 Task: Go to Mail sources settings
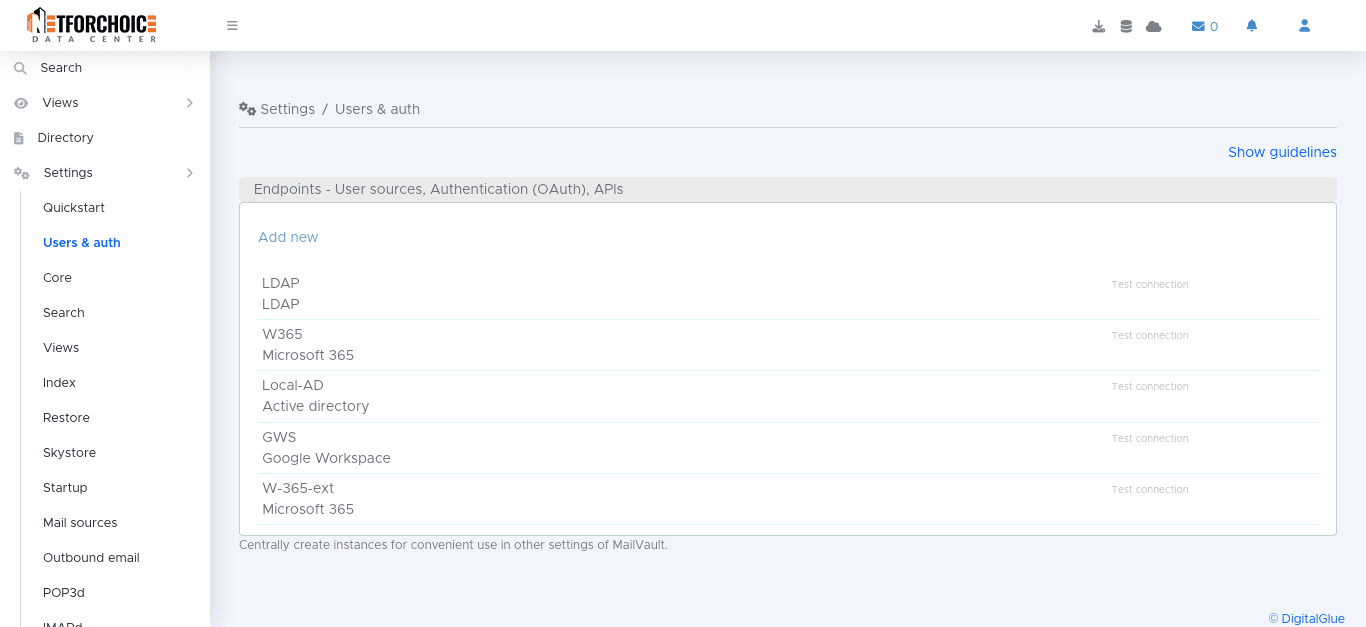point(80,523)
